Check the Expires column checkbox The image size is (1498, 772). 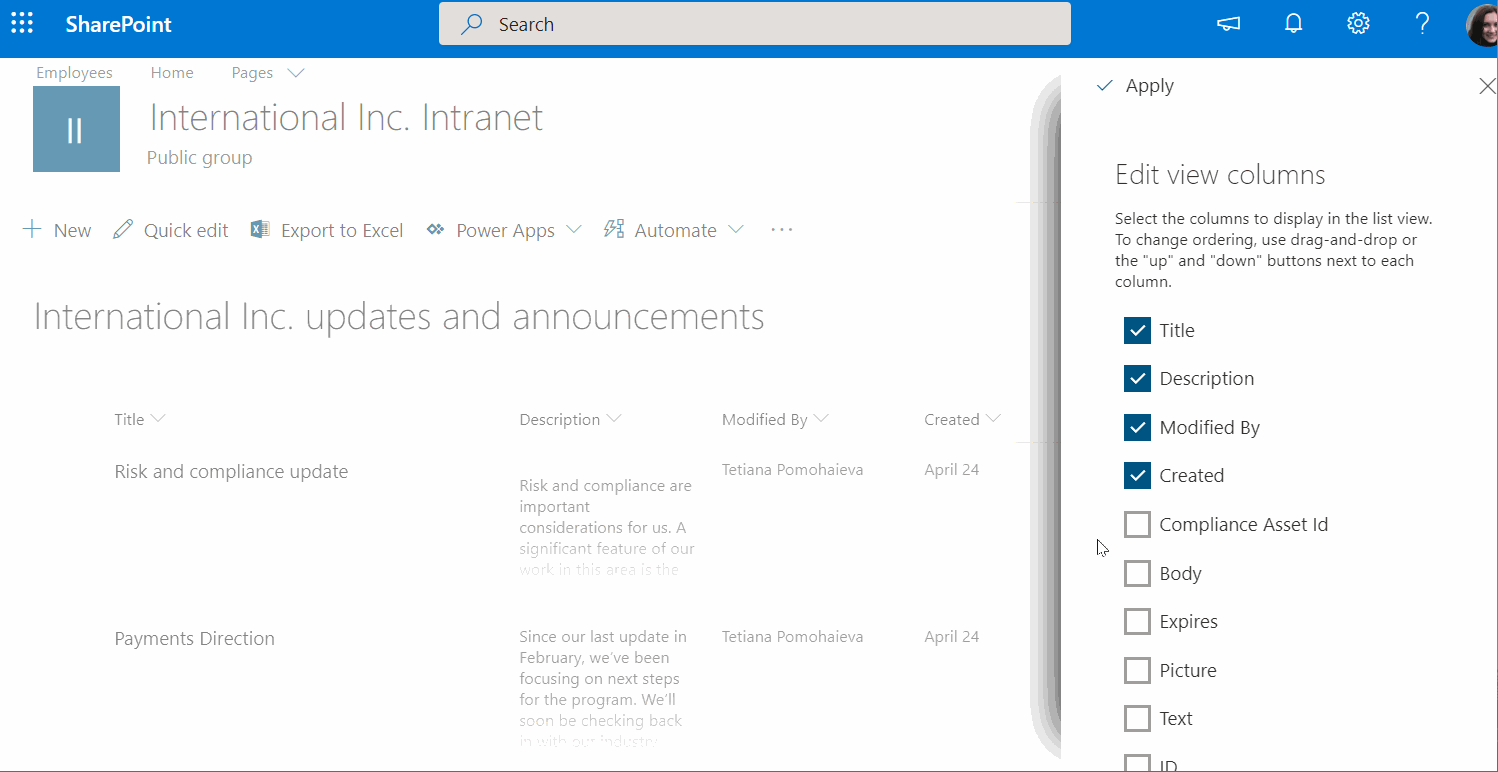[x=1137, y=621]
